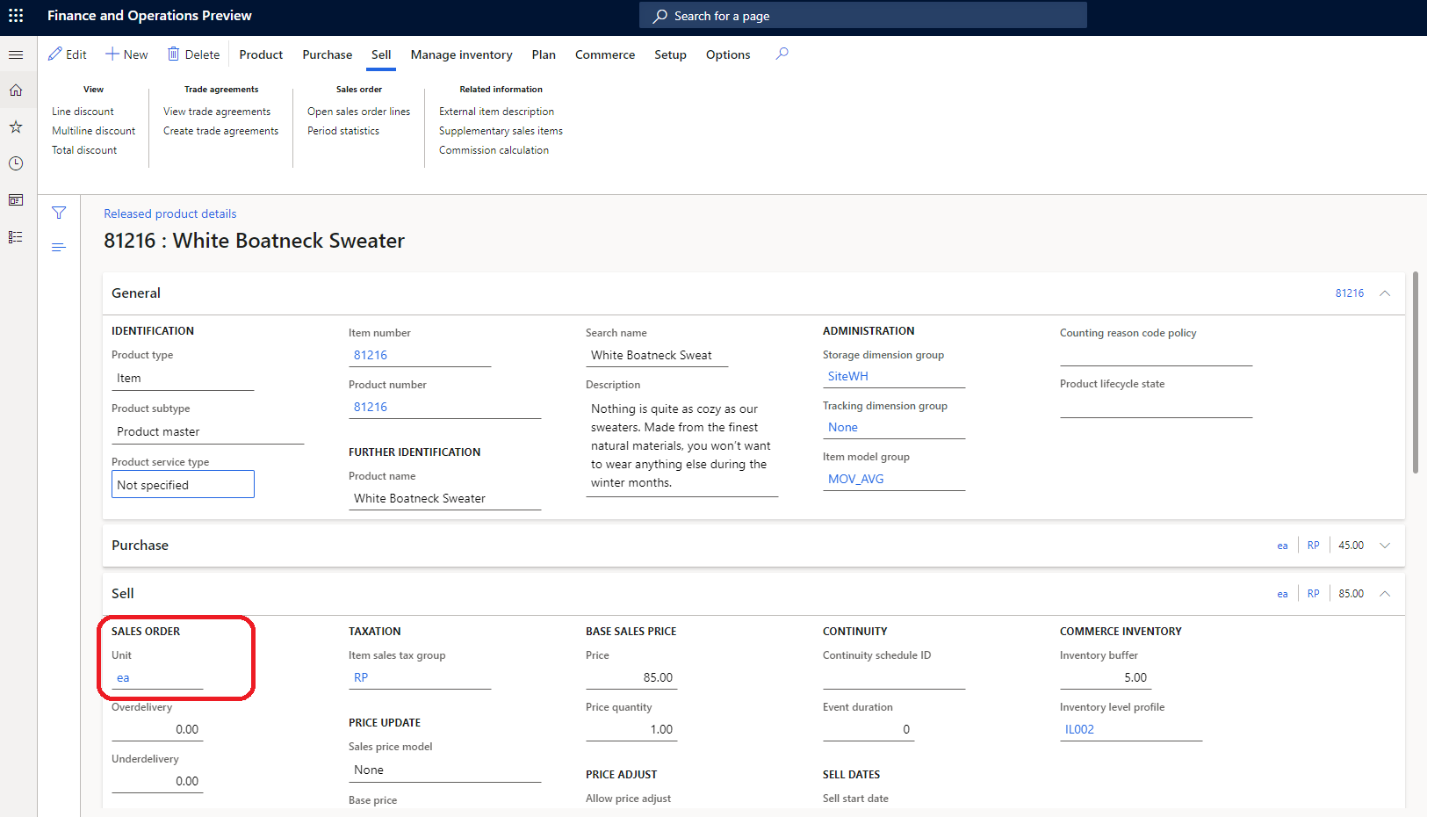This screenshot has width=1456, height=817.
Task: Click the vertical scrollbar of the details pane
Action: [x=1416, y=372]
